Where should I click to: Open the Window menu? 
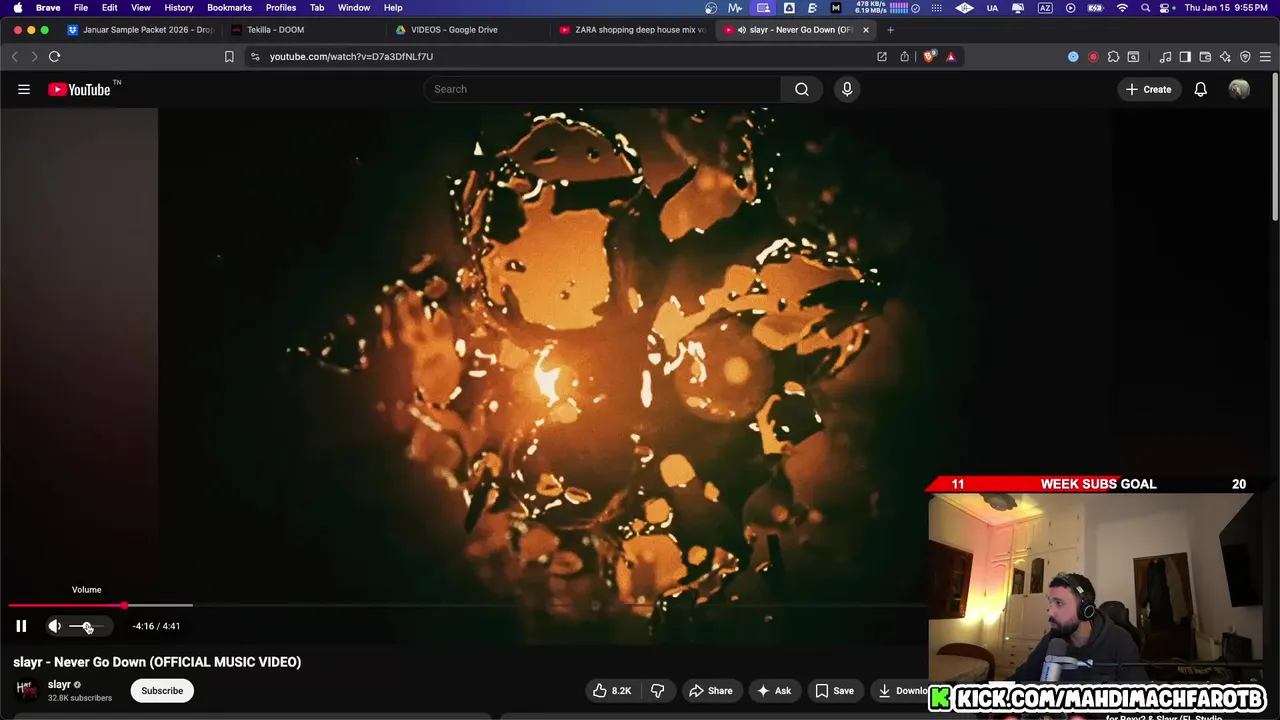pos(354,8)
